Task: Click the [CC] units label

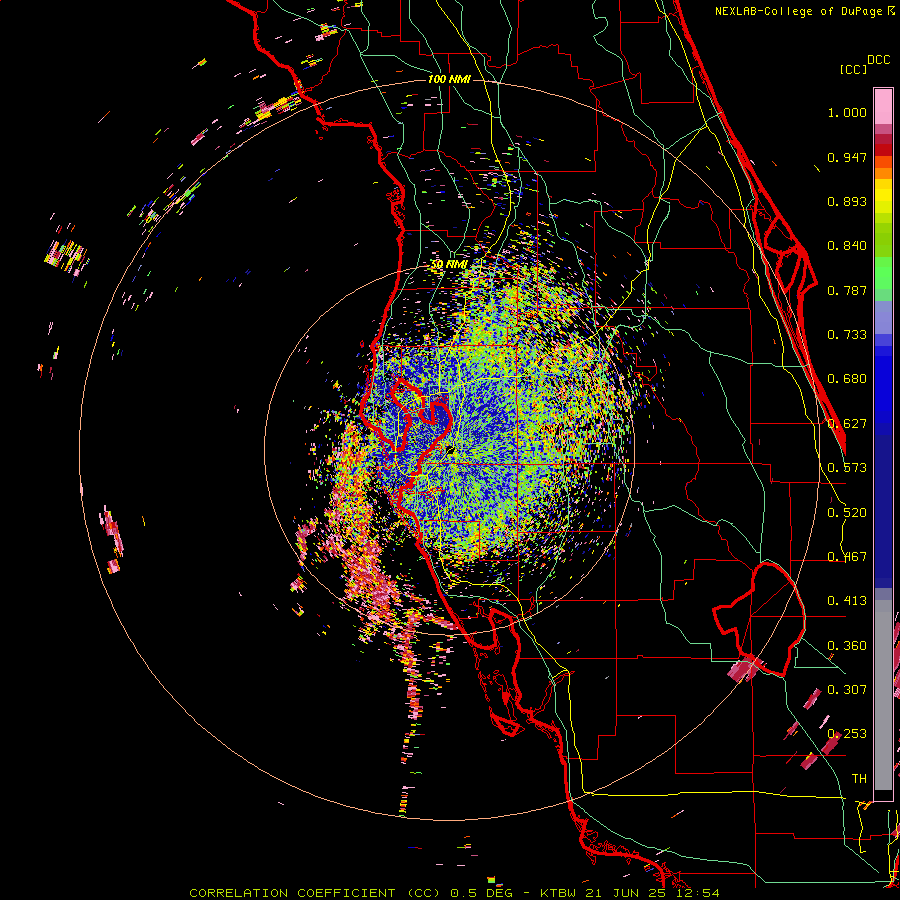Action: click(x=853, y=69)
